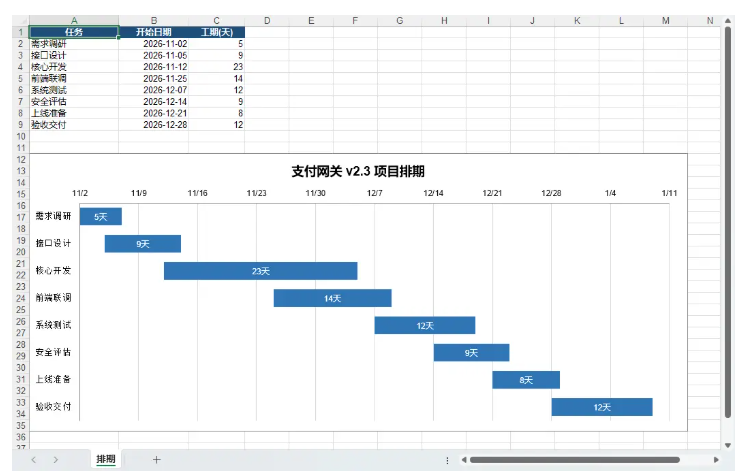Go to previous sheet arrow

pos(33,460)
